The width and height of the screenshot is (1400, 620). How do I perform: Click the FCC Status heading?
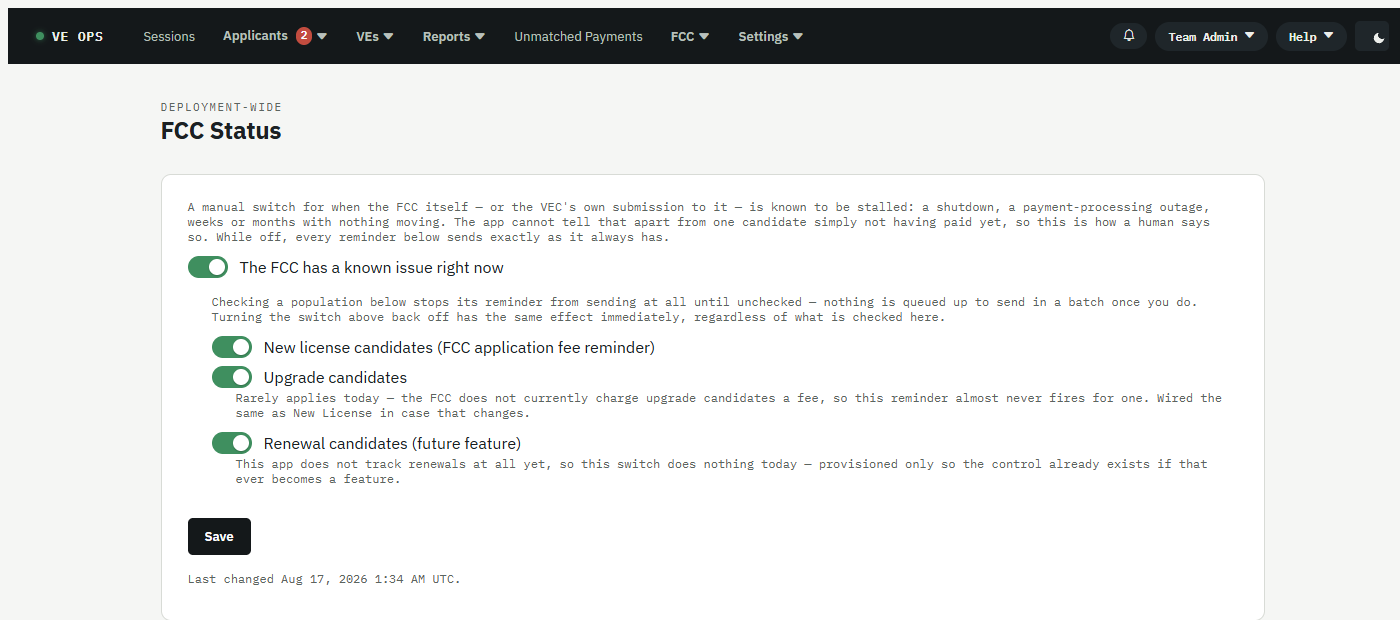(221, 131)
